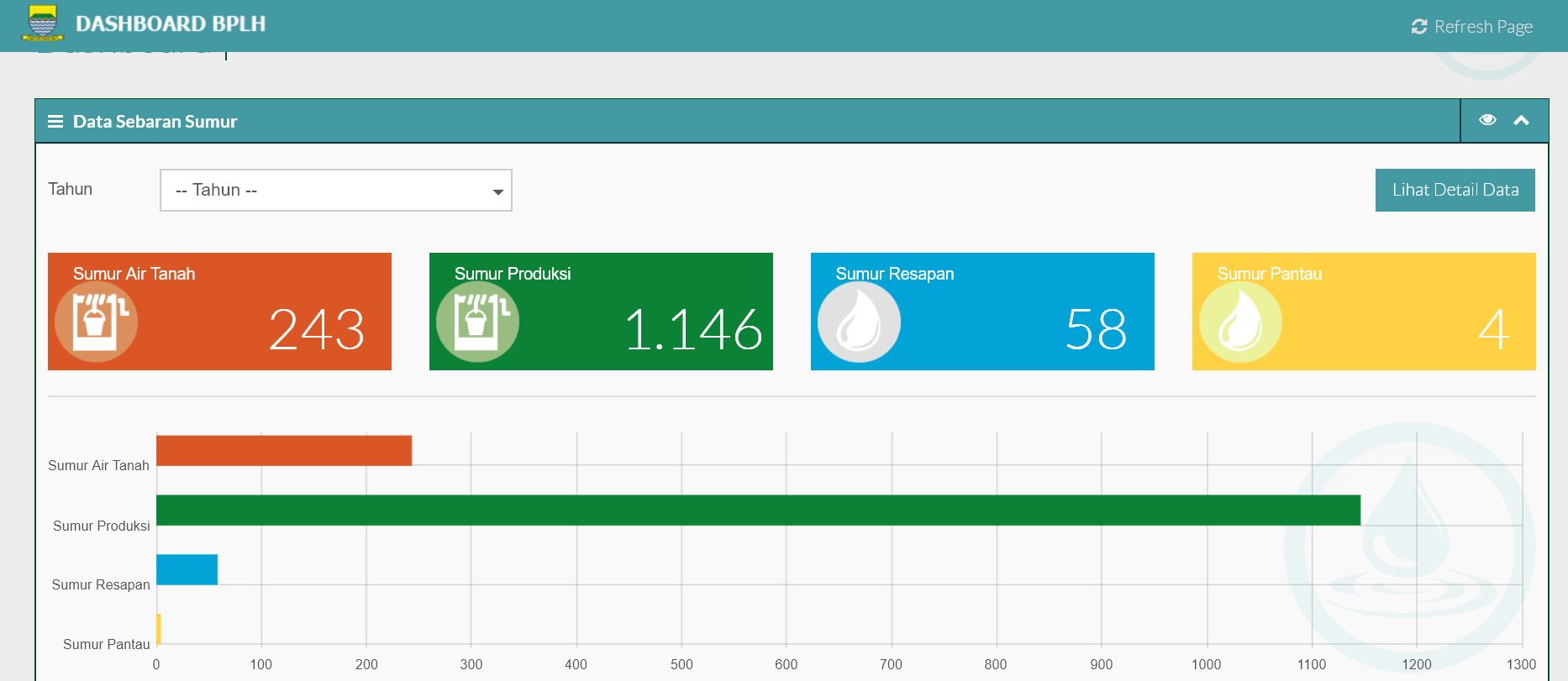Click the blue Sumur Resapan chart bar

tap(187, 569)
